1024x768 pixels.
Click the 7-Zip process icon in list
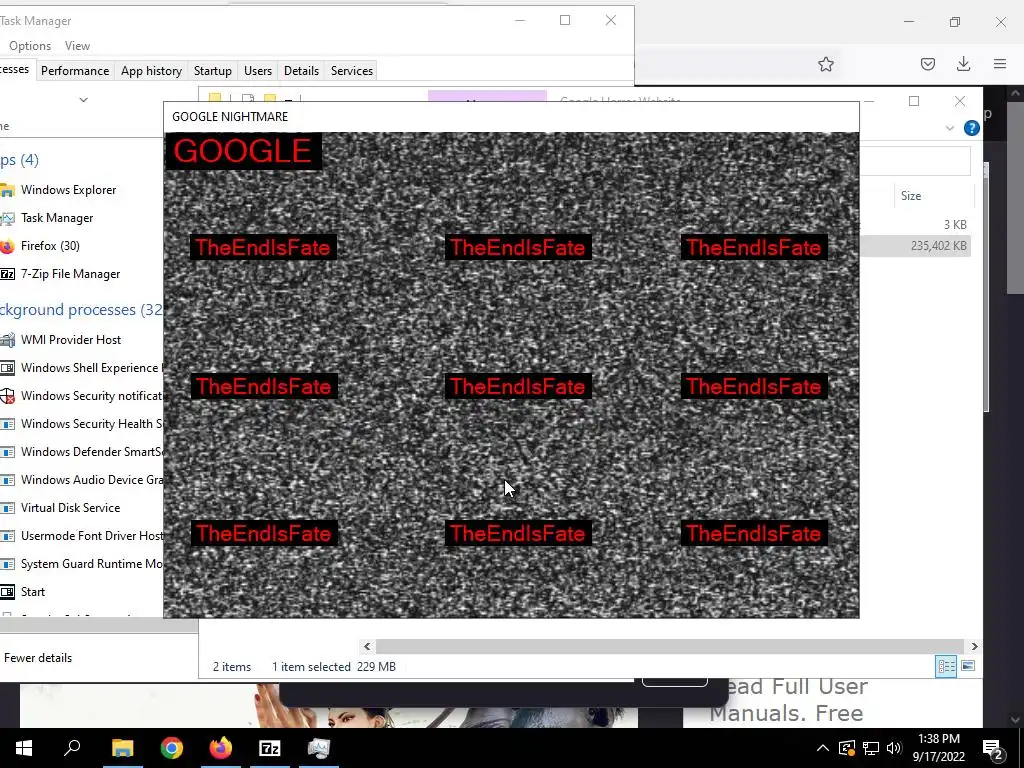pos(7,274)
